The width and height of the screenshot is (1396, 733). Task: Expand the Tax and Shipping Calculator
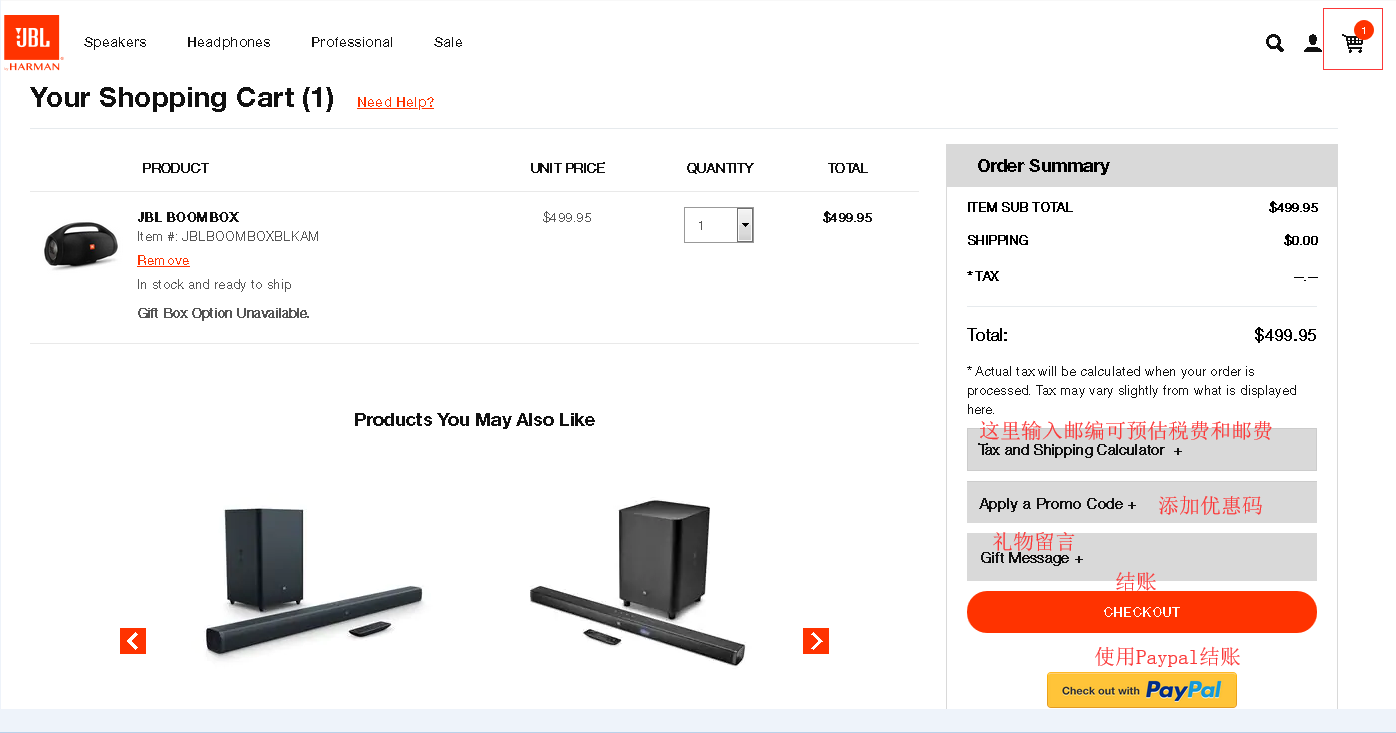coord(1141,450)
